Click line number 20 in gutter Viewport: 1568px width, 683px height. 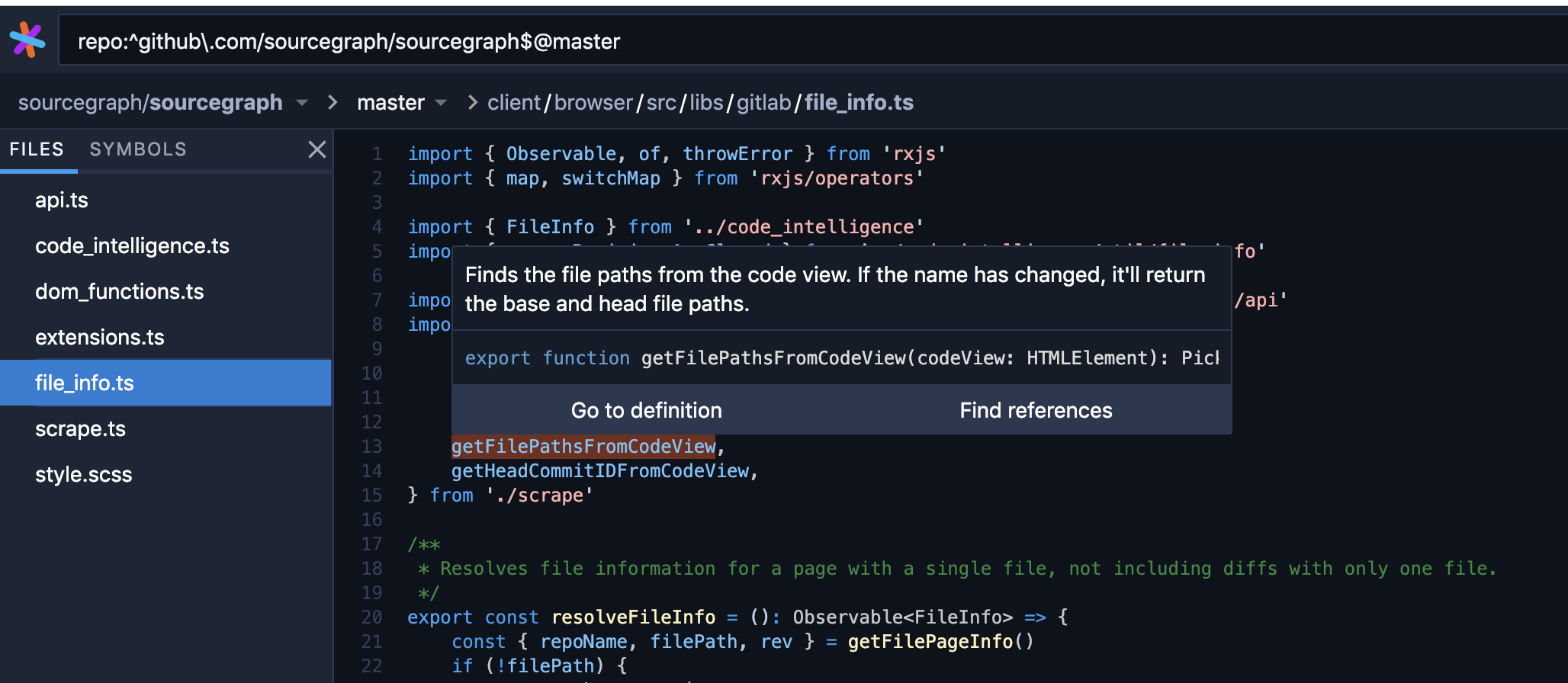click(371, 617)
